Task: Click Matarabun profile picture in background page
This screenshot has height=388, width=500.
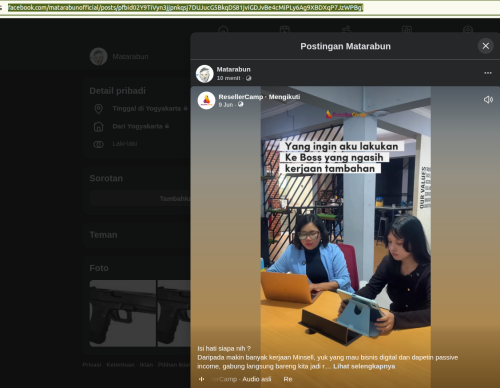Action: click(x=98, y=56)
